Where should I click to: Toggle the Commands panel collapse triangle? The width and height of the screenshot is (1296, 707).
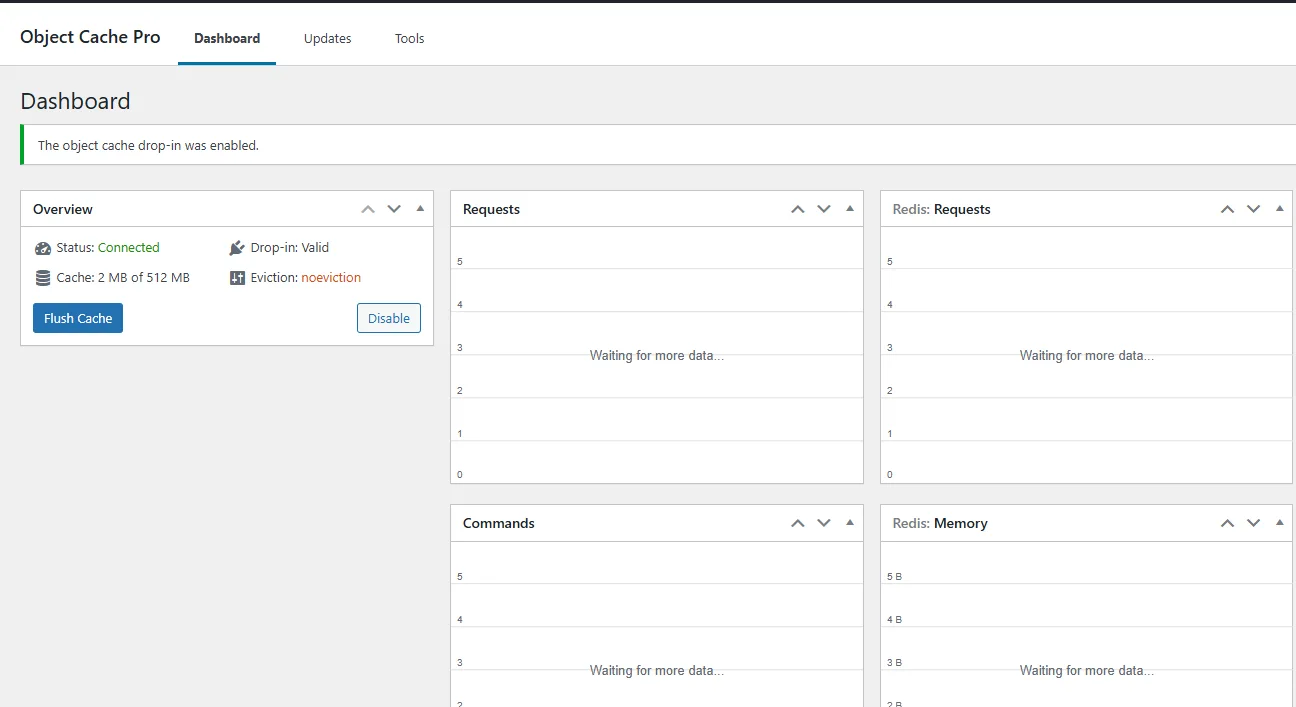(x=850, y=523)
